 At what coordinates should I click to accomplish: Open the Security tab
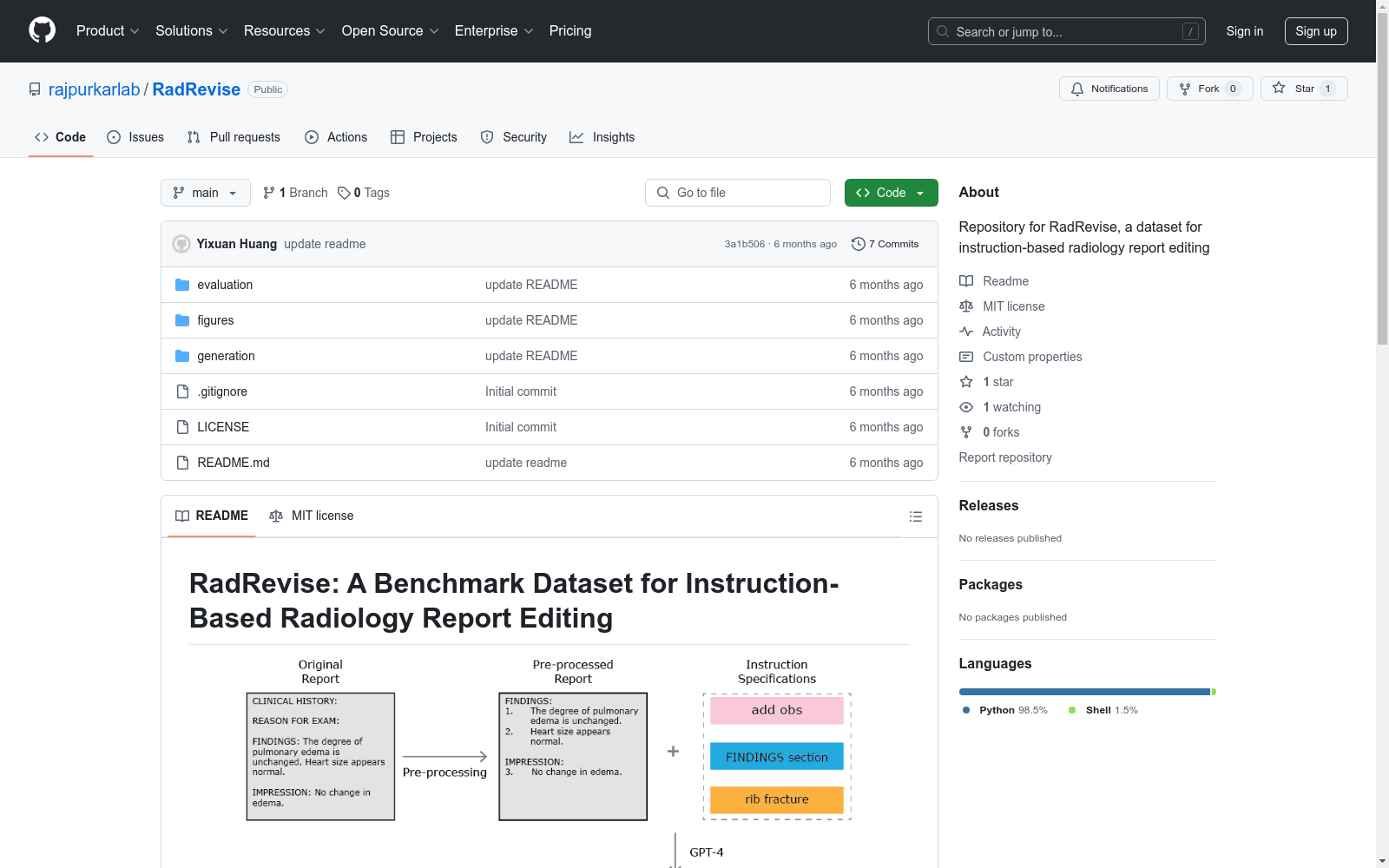click(x=514, y=137)
